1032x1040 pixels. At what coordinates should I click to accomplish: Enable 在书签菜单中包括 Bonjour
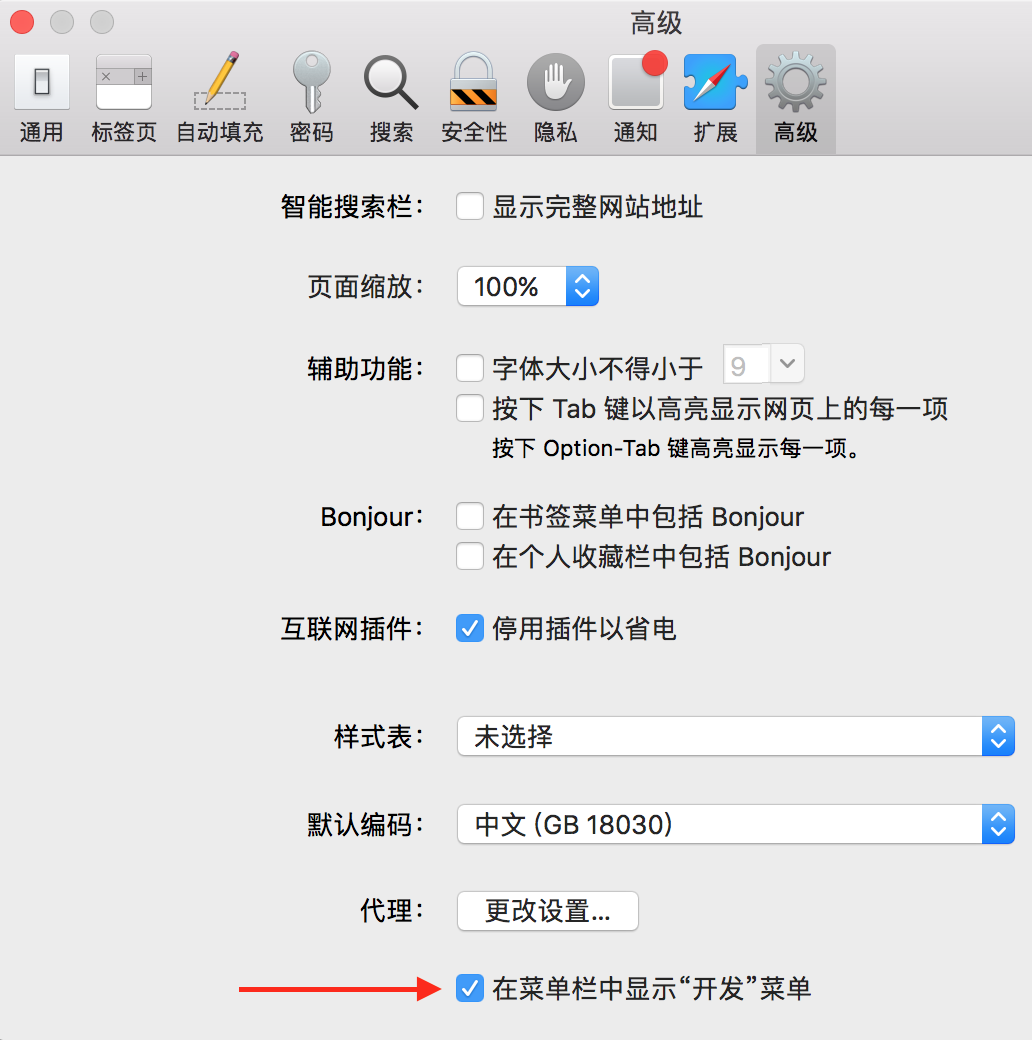click(x=470, y=516)
